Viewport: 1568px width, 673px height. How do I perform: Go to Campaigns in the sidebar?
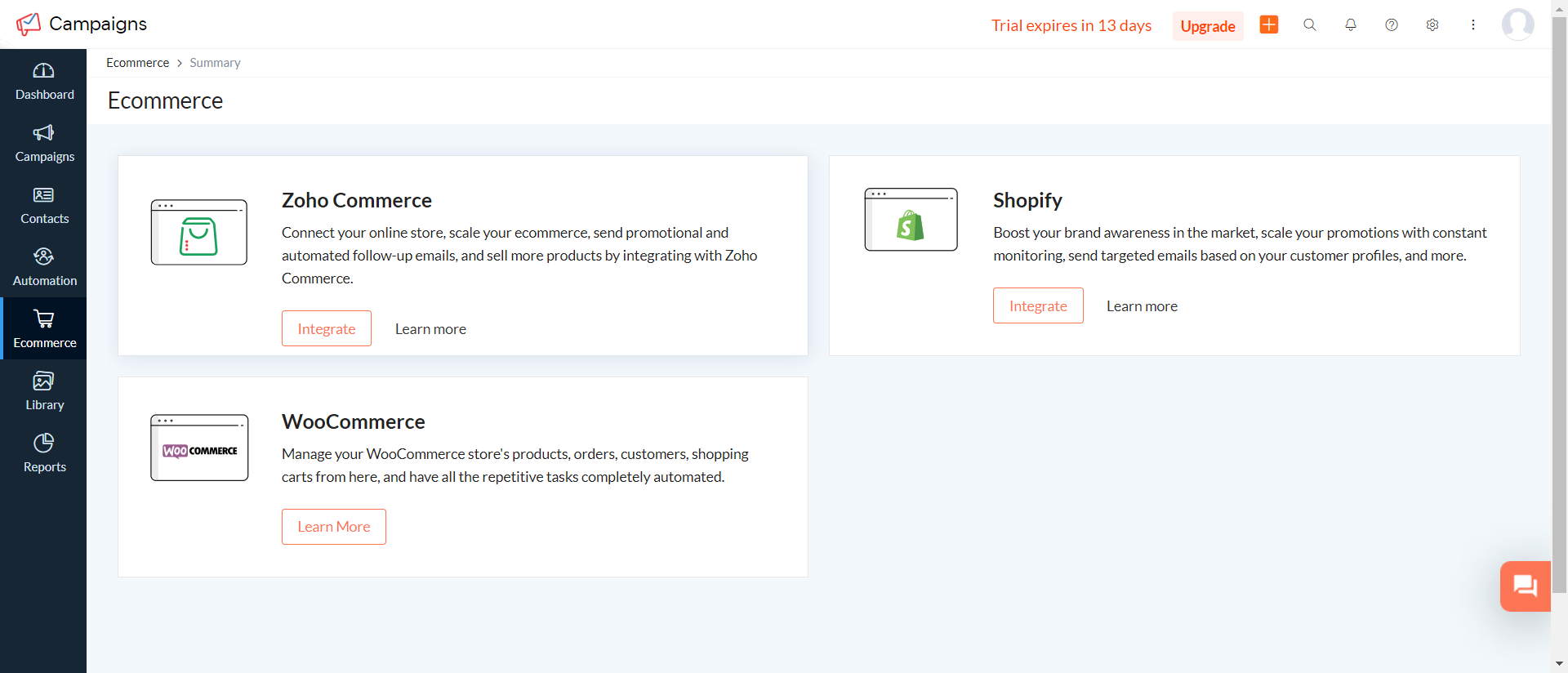(44, 143)
